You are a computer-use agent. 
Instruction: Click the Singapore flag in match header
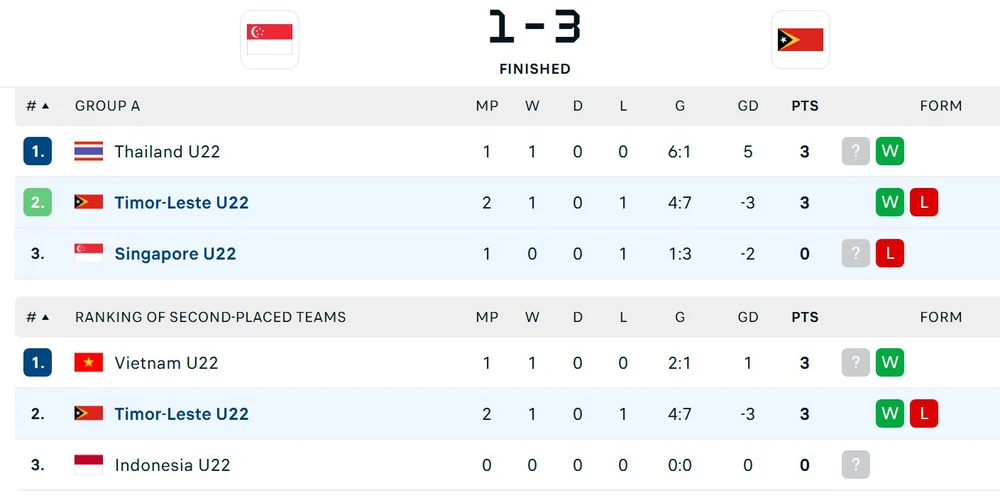[x=269, y=40]
